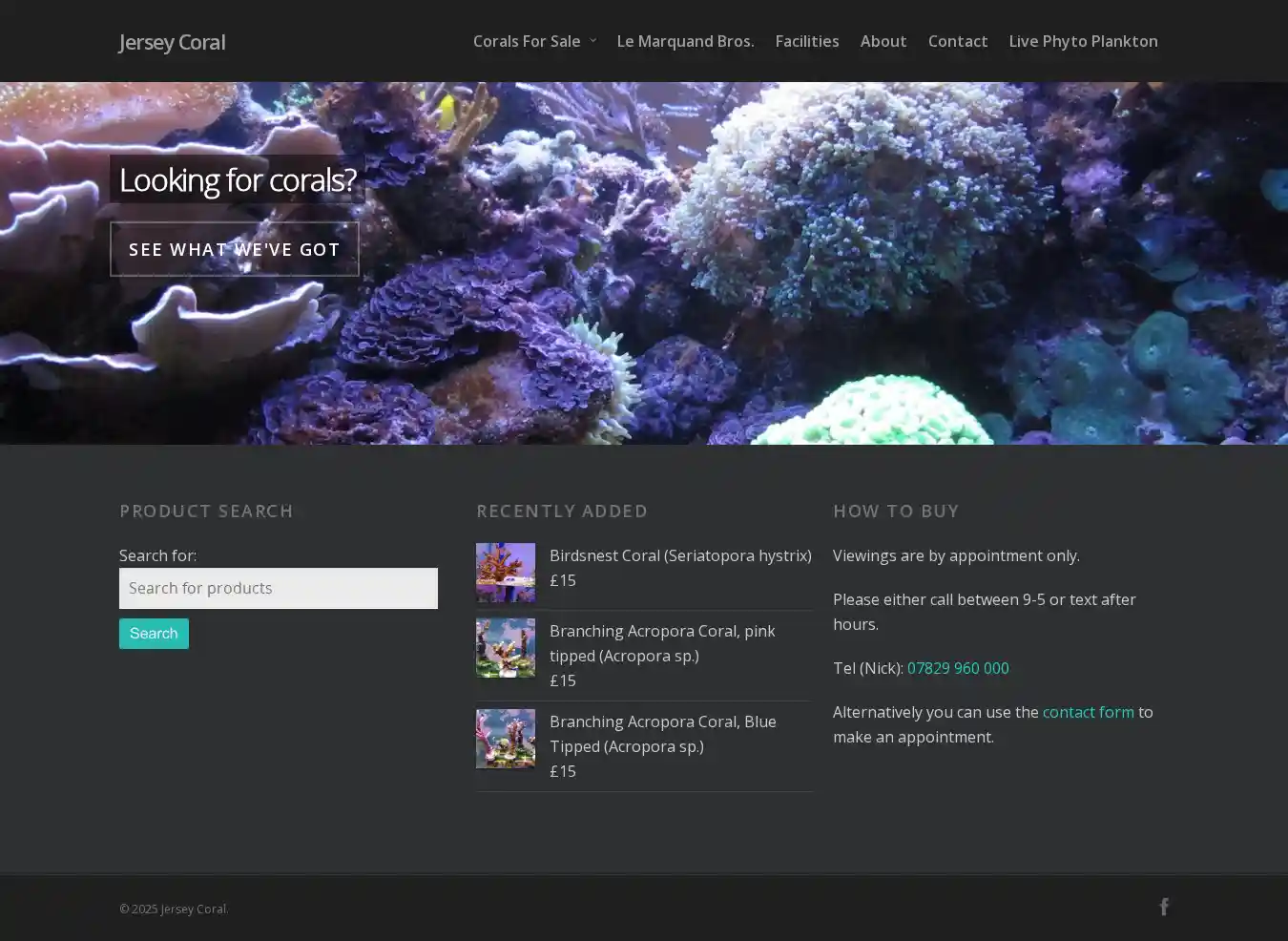Click the Looking for corals? heading

[237, 179]
